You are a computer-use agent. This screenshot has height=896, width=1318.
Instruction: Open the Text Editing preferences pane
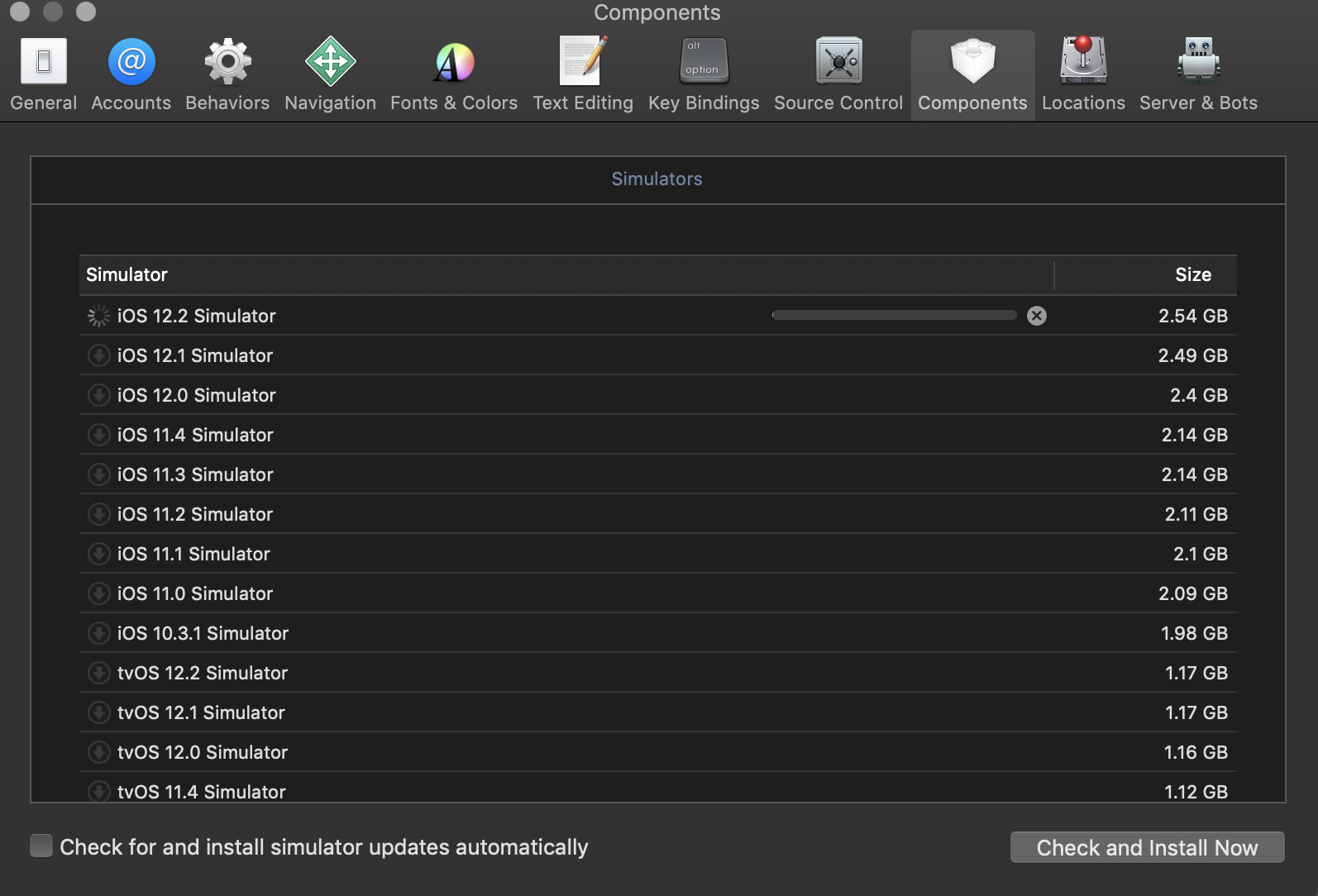tap(583, 74)
